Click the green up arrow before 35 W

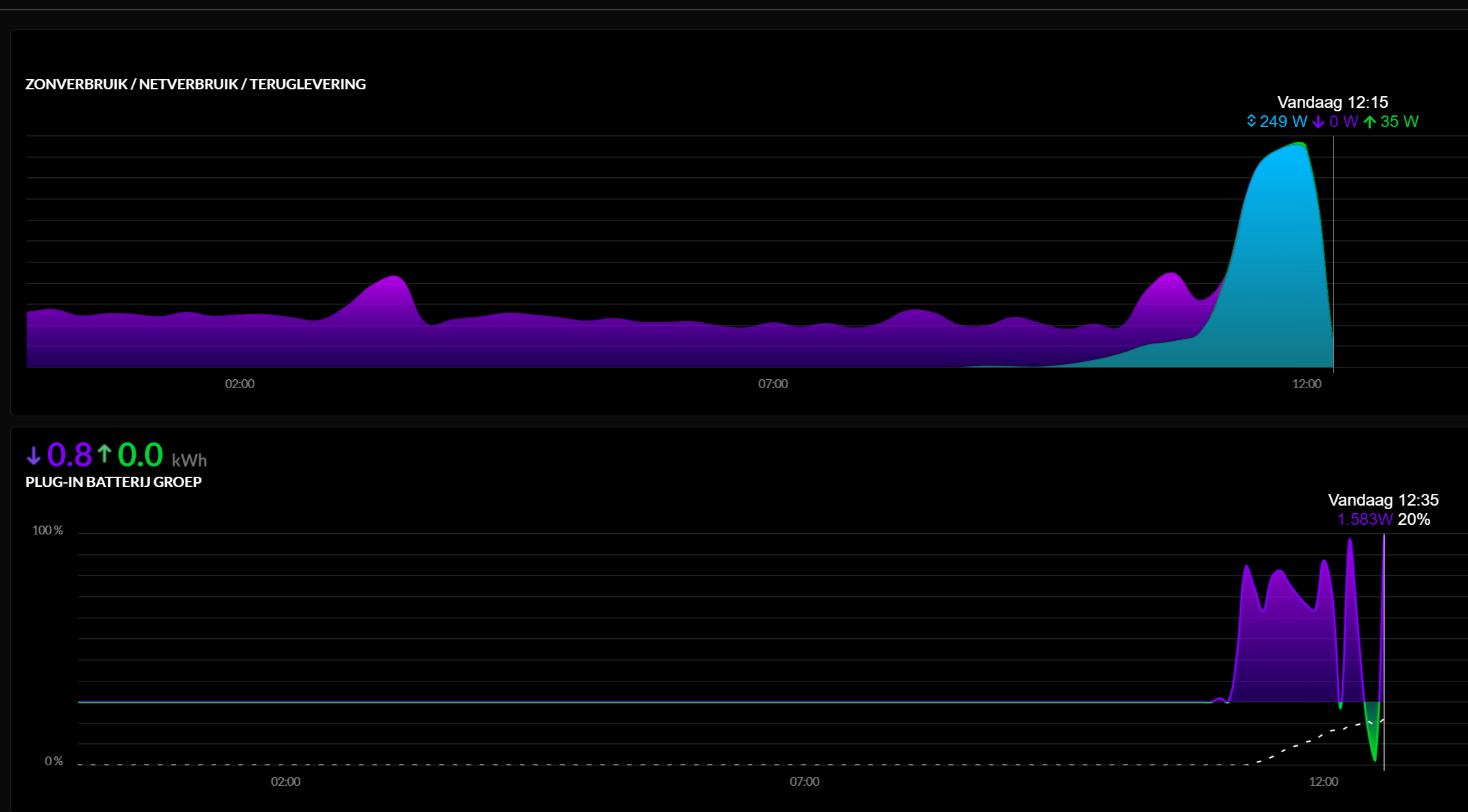(1370, 122)
